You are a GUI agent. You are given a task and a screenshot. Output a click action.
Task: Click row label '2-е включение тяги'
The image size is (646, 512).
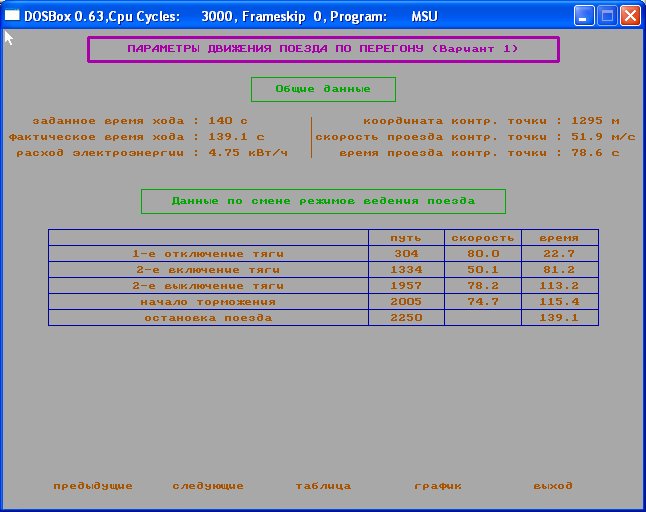[208, 270]
